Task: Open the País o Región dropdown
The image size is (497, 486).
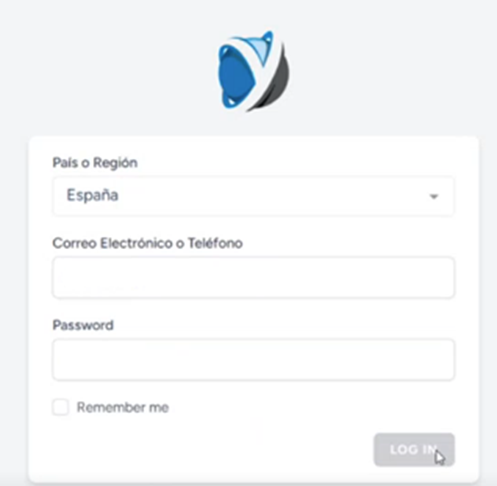Action: 253,196
